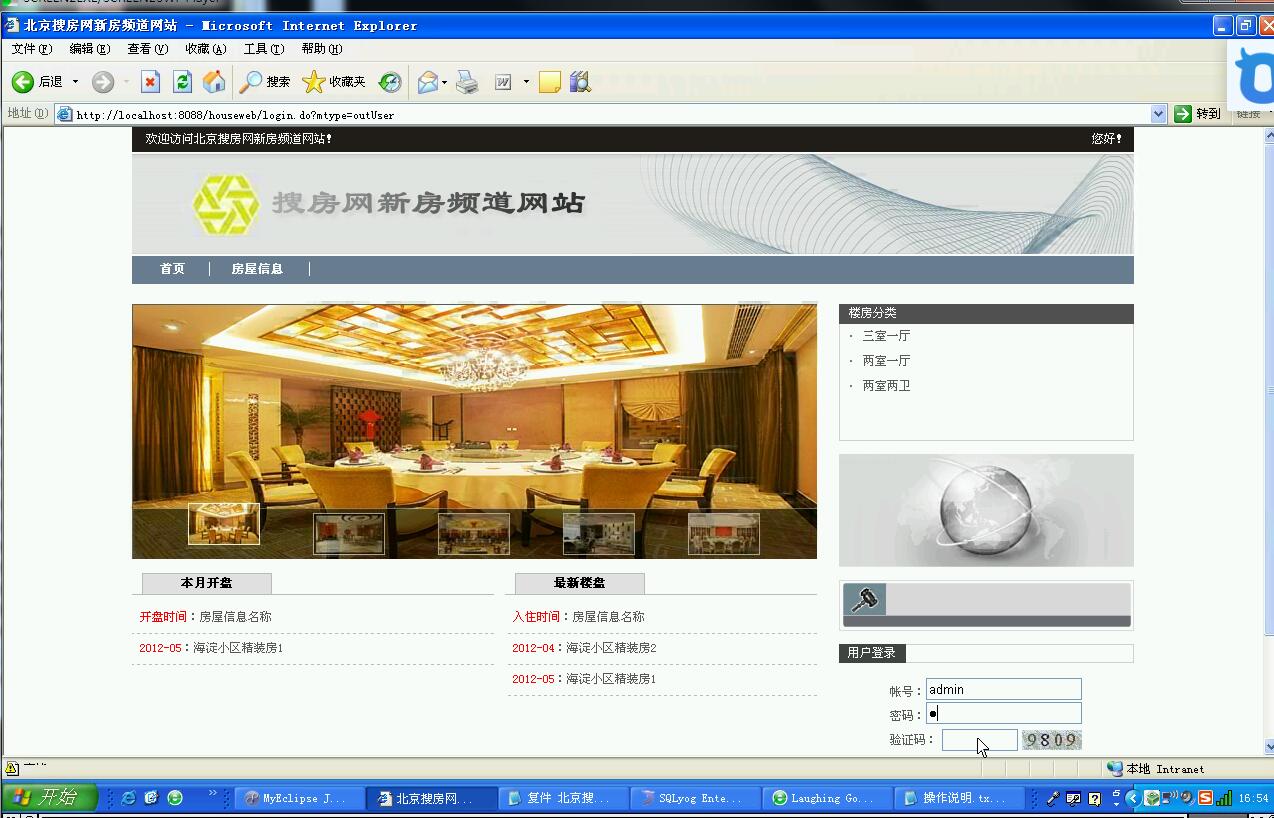Click the gavel auction icon
This screenshot has width=1274, height=818.
[x=864, y=599]
